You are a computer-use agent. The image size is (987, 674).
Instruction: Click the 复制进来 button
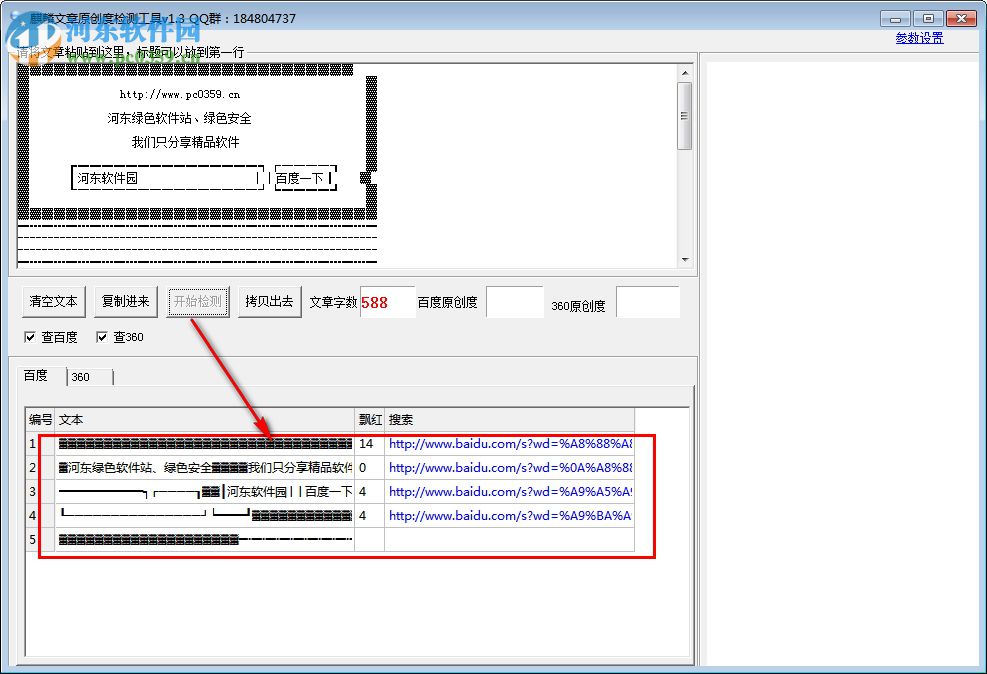pyautogui.click(x=125, y=302)
